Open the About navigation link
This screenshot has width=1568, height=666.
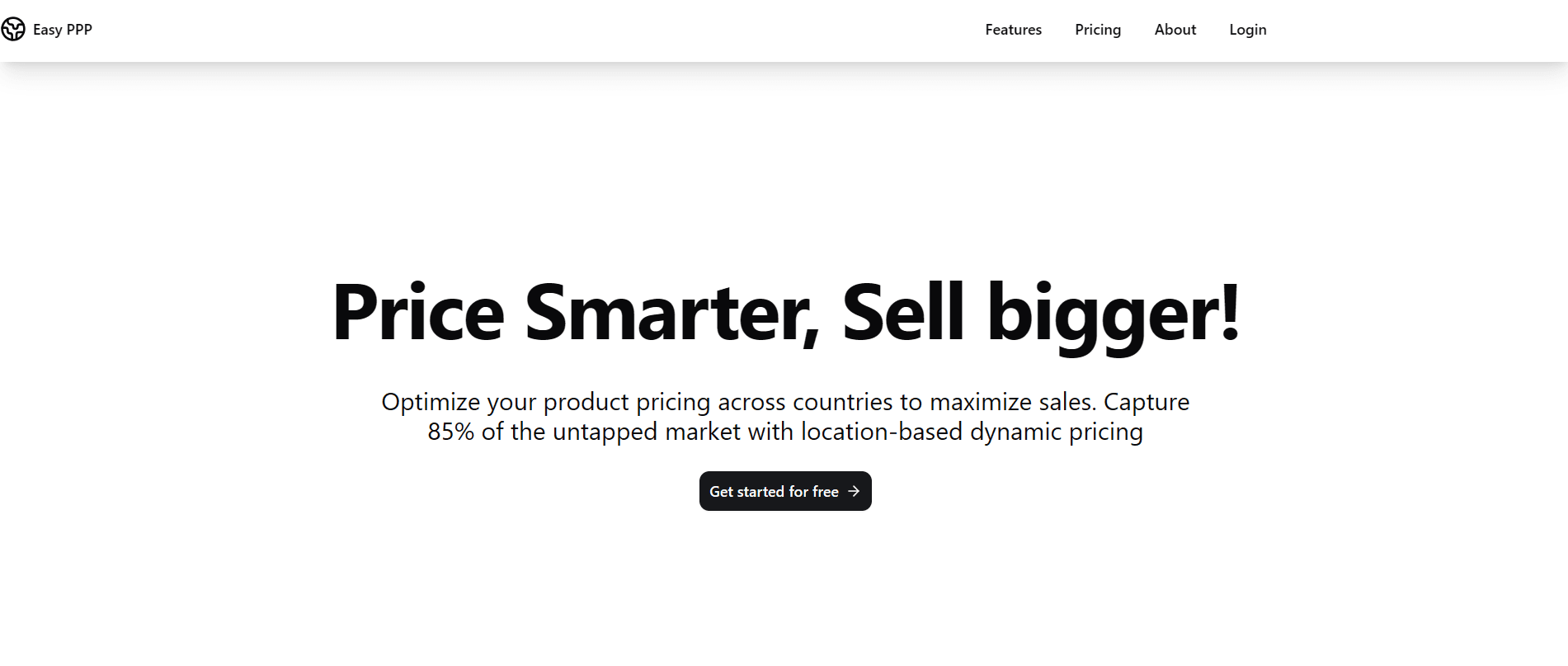tap(1175, 30)
